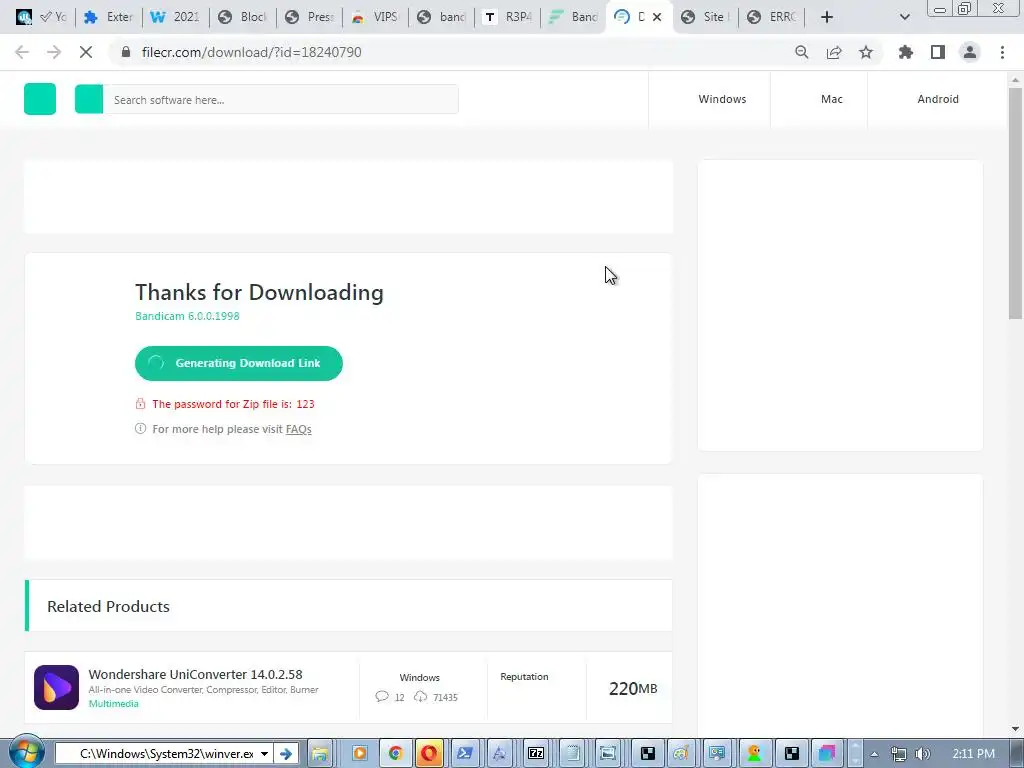The height and width of the screenshot is (768, 1024).
Task: Click the green search button
Action: click(89, 99)
